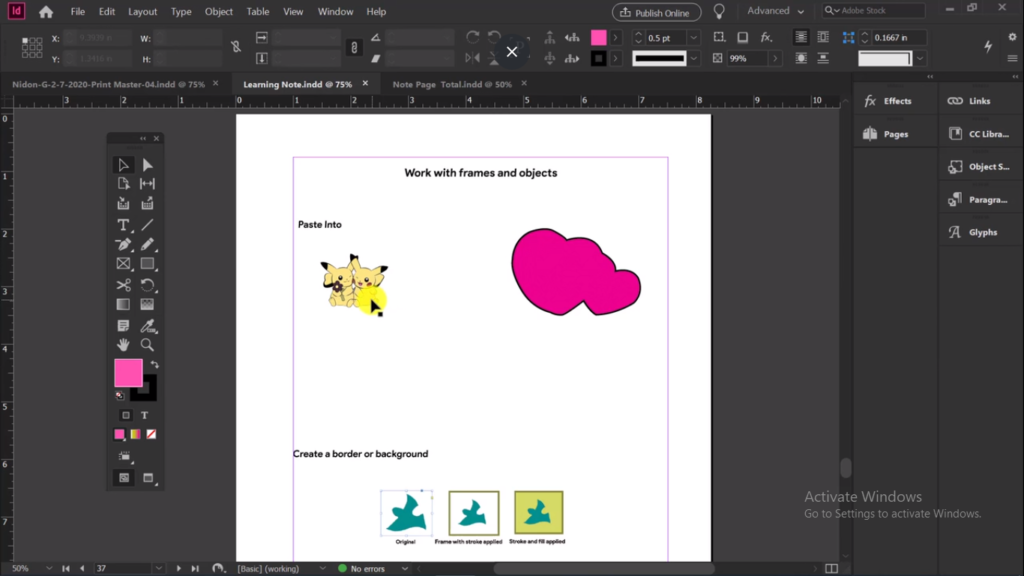
Task: Toggle formatting affects container button
Action: (x=126, y=415)
